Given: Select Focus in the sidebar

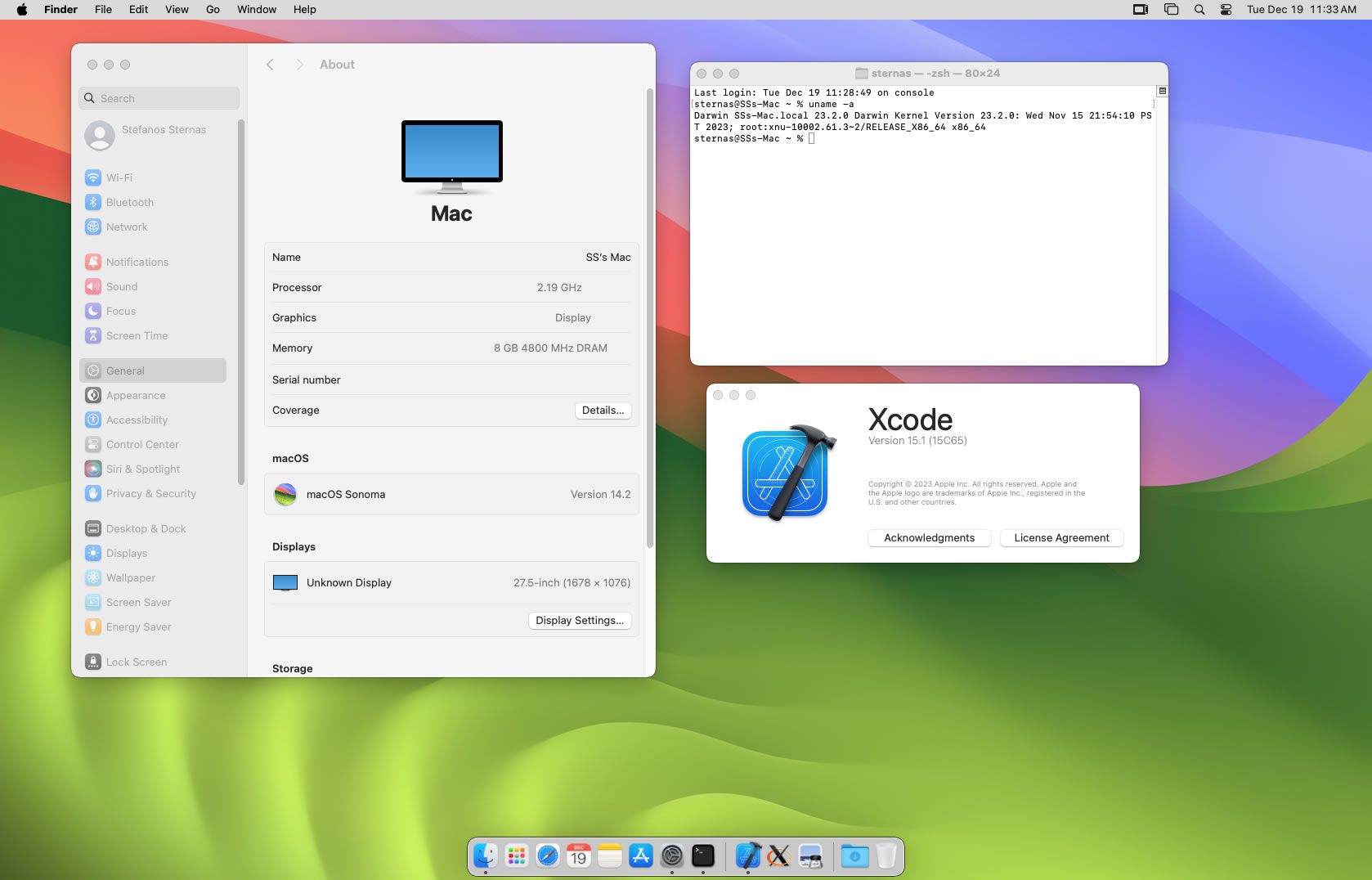Looking at the screenshot, I should pyautogui.click(x=153, y=311).
